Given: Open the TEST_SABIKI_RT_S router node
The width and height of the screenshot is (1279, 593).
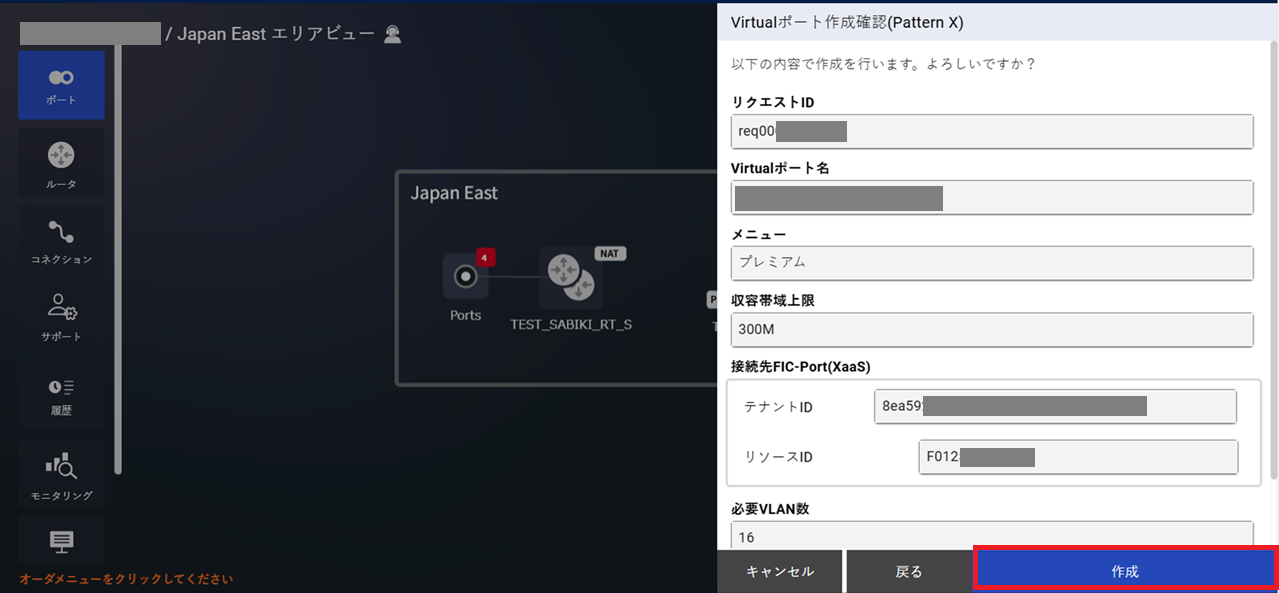Looking at the screenshot, I should [570, 277].
